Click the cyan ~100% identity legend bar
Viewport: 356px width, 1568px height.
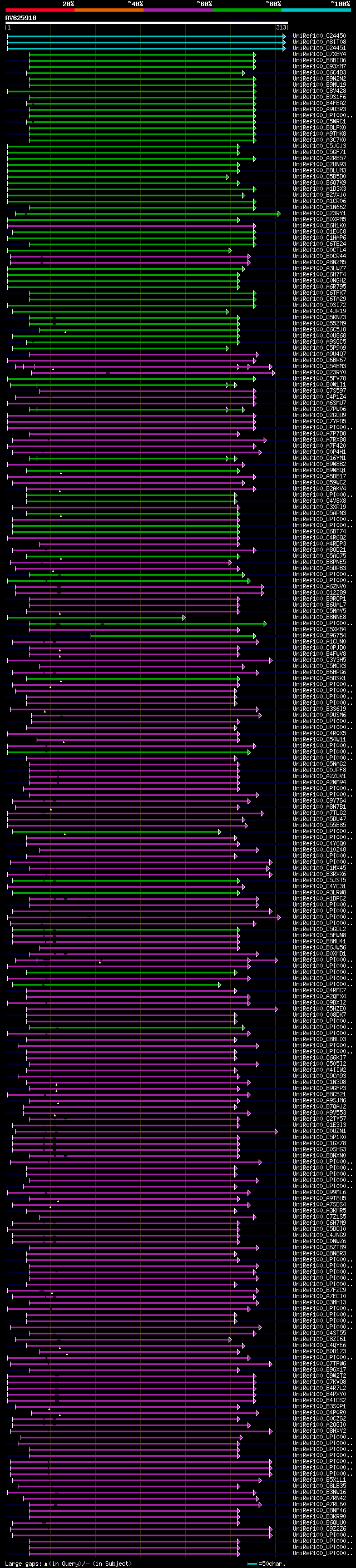point(316,10)
